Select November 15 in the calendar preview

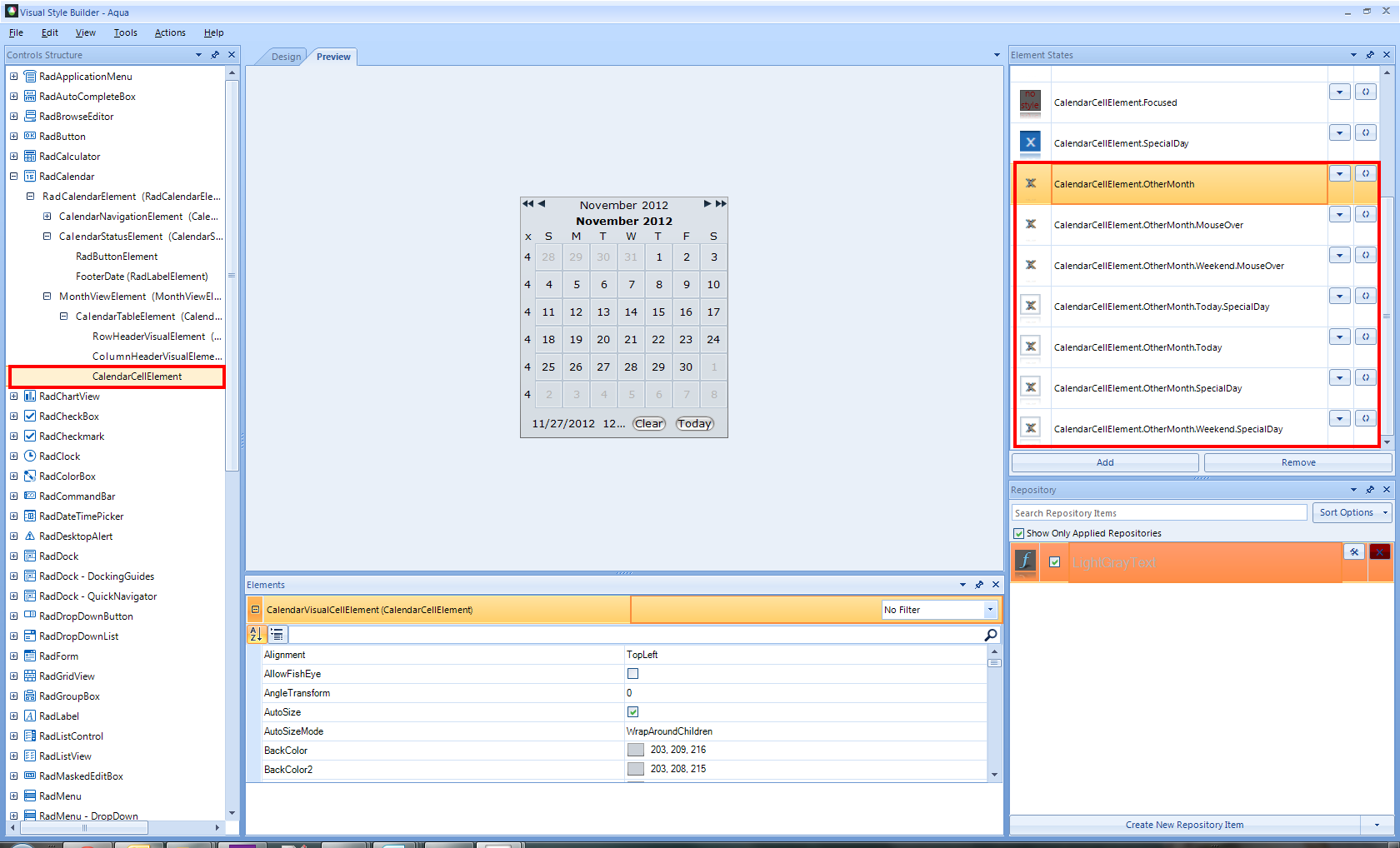click(x=658, y=312)
